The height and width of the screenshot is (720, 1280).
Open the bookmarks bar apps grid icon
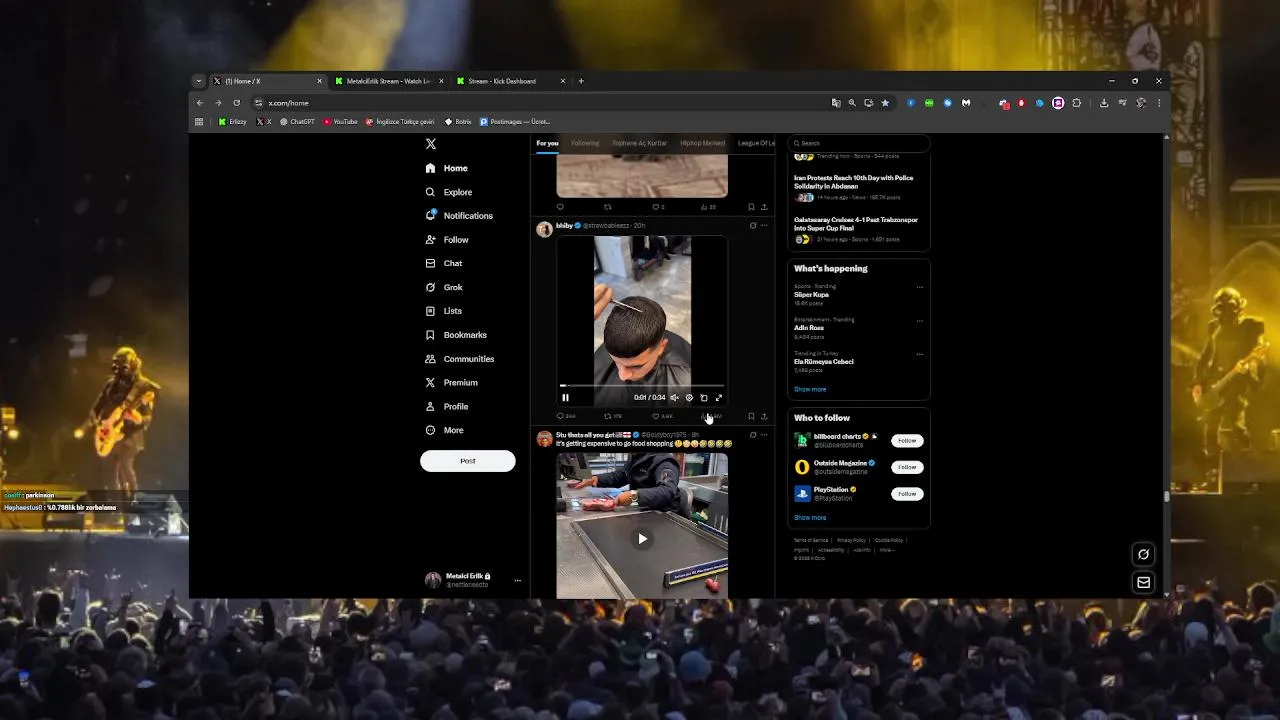pos(199,122)
